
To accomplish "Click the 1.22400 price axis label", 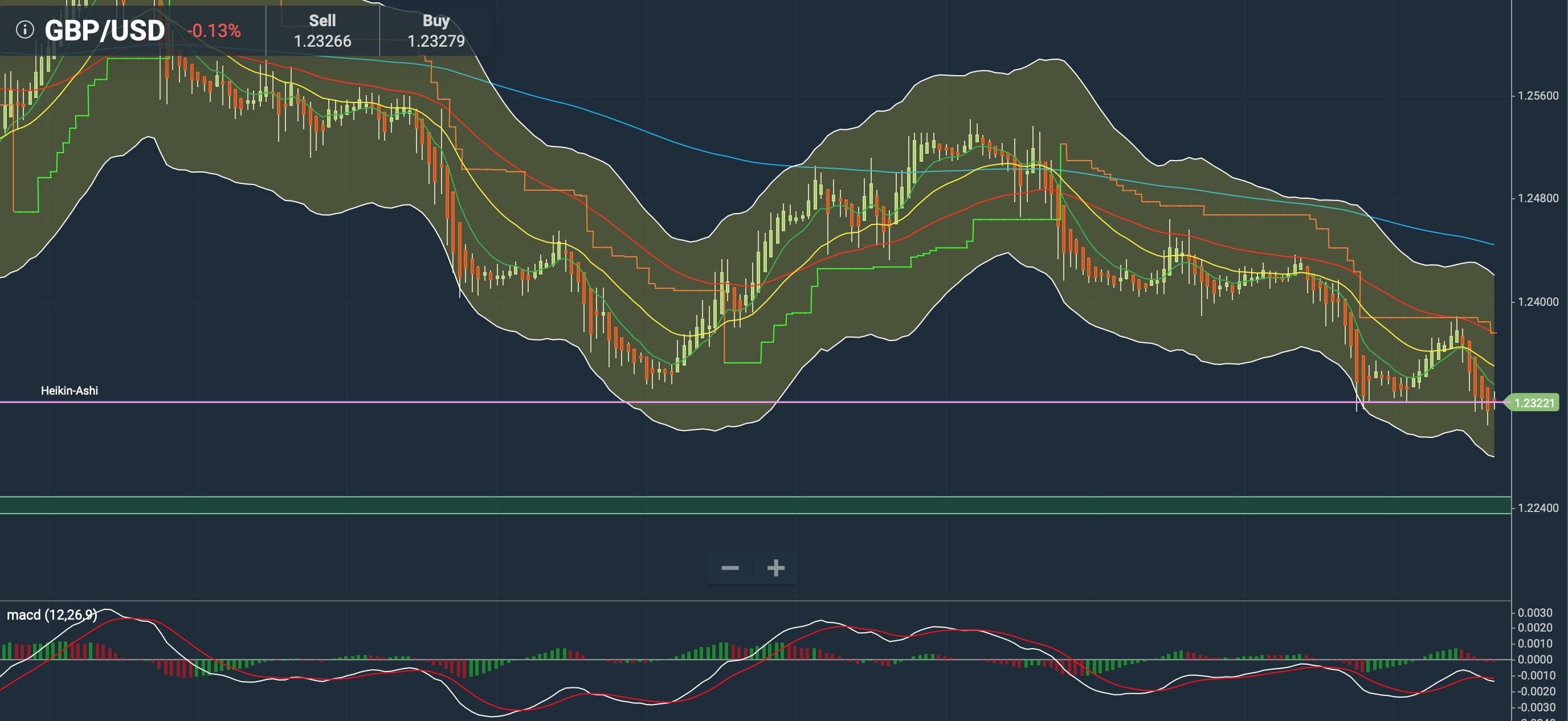I will point(1538,508).
